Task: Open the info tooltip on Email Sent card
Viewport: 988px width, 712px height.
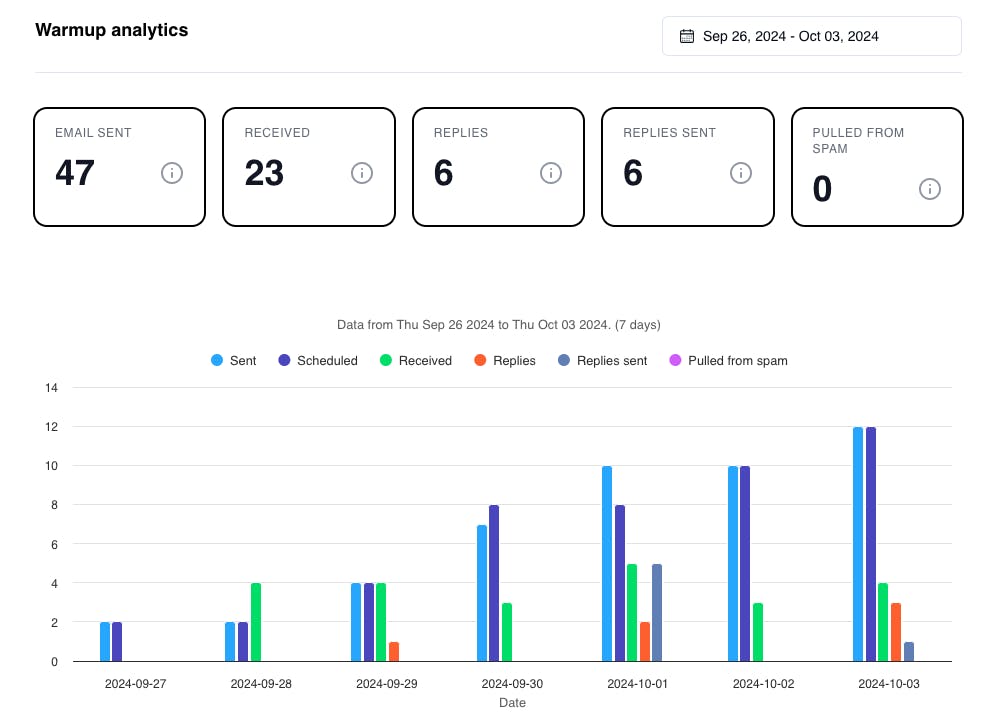Action: click(x=172, y=173)
